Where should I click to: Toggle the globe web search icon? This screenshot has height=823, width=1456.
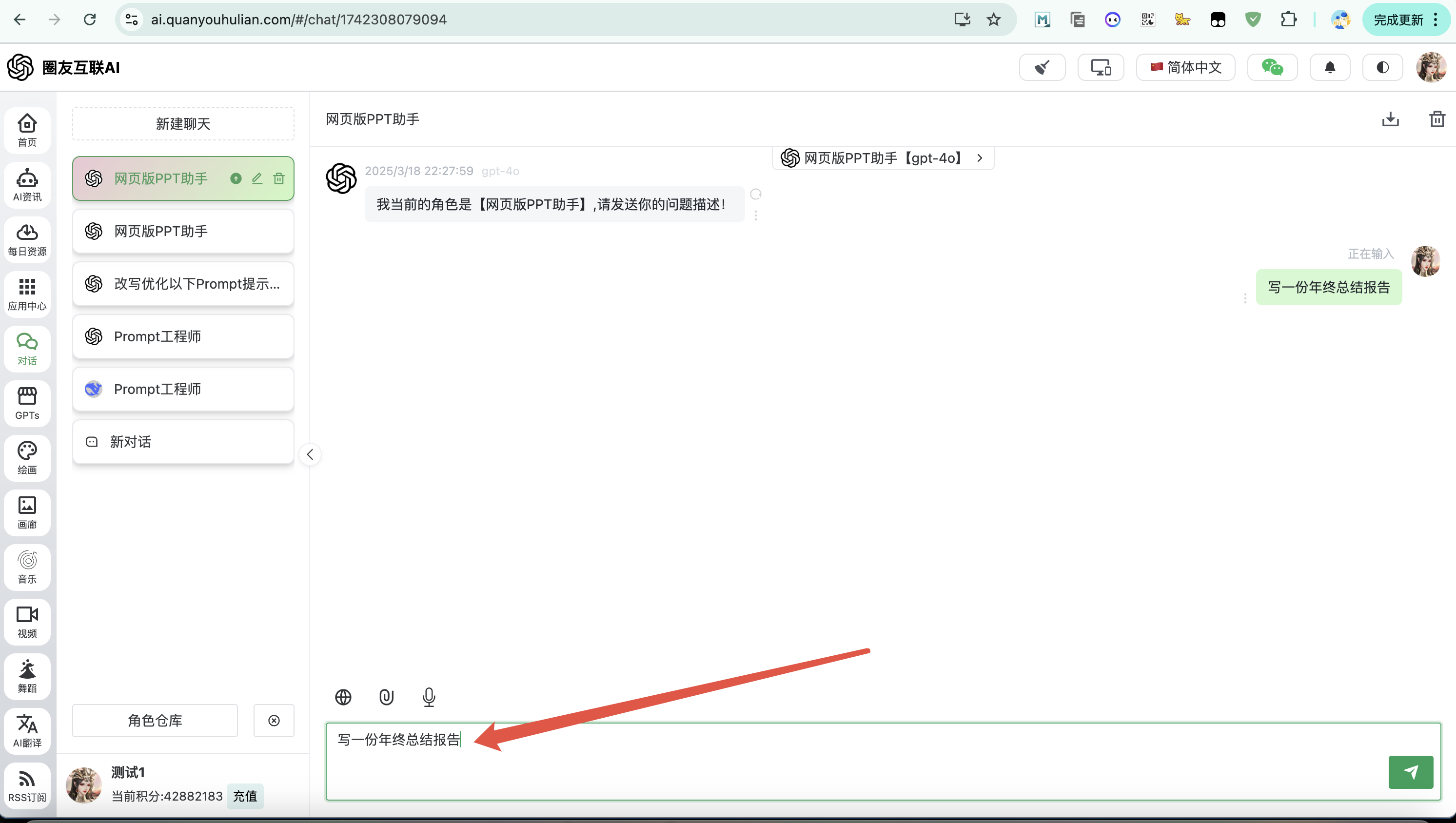343,697
